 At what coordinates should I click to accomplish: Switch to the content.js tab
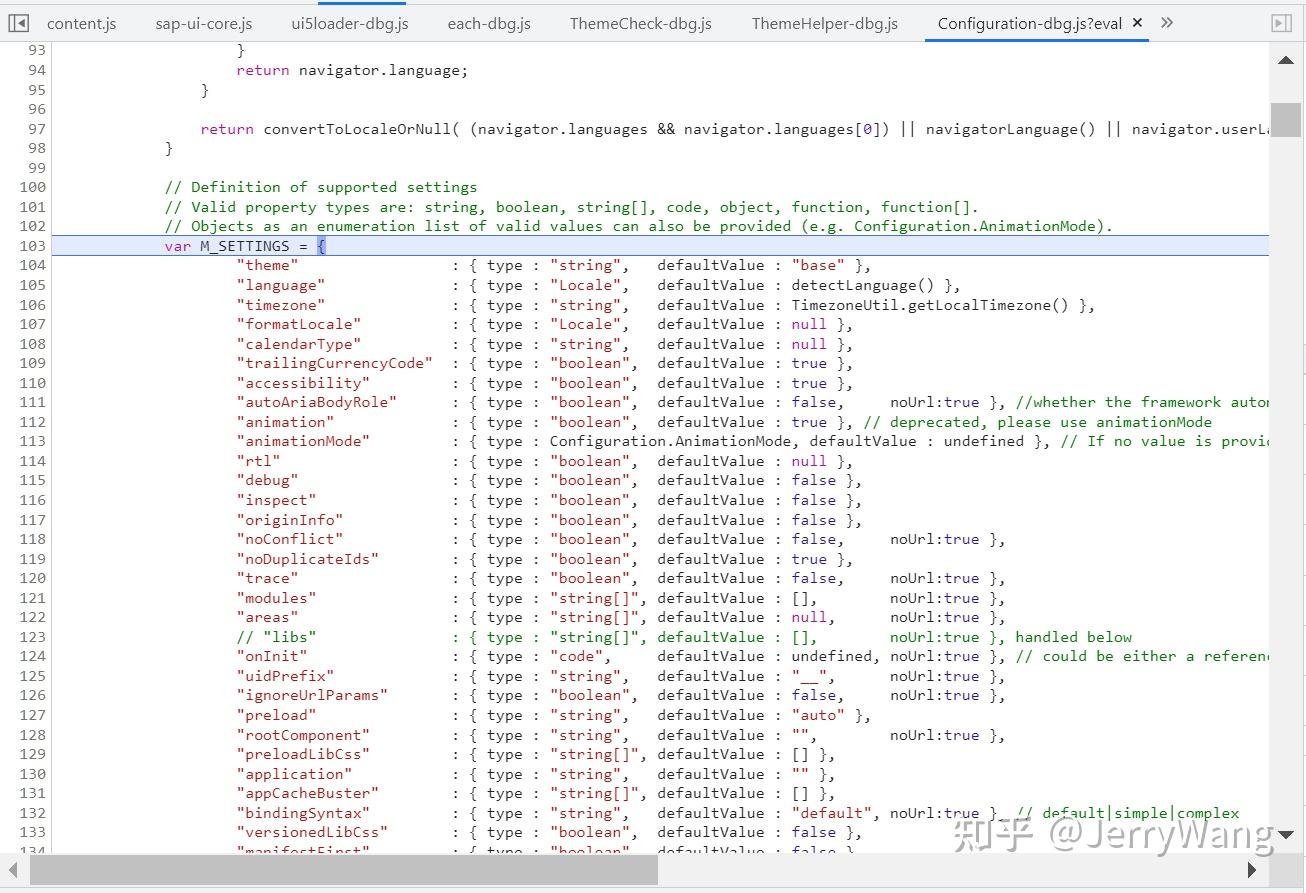tap(81, 23)
